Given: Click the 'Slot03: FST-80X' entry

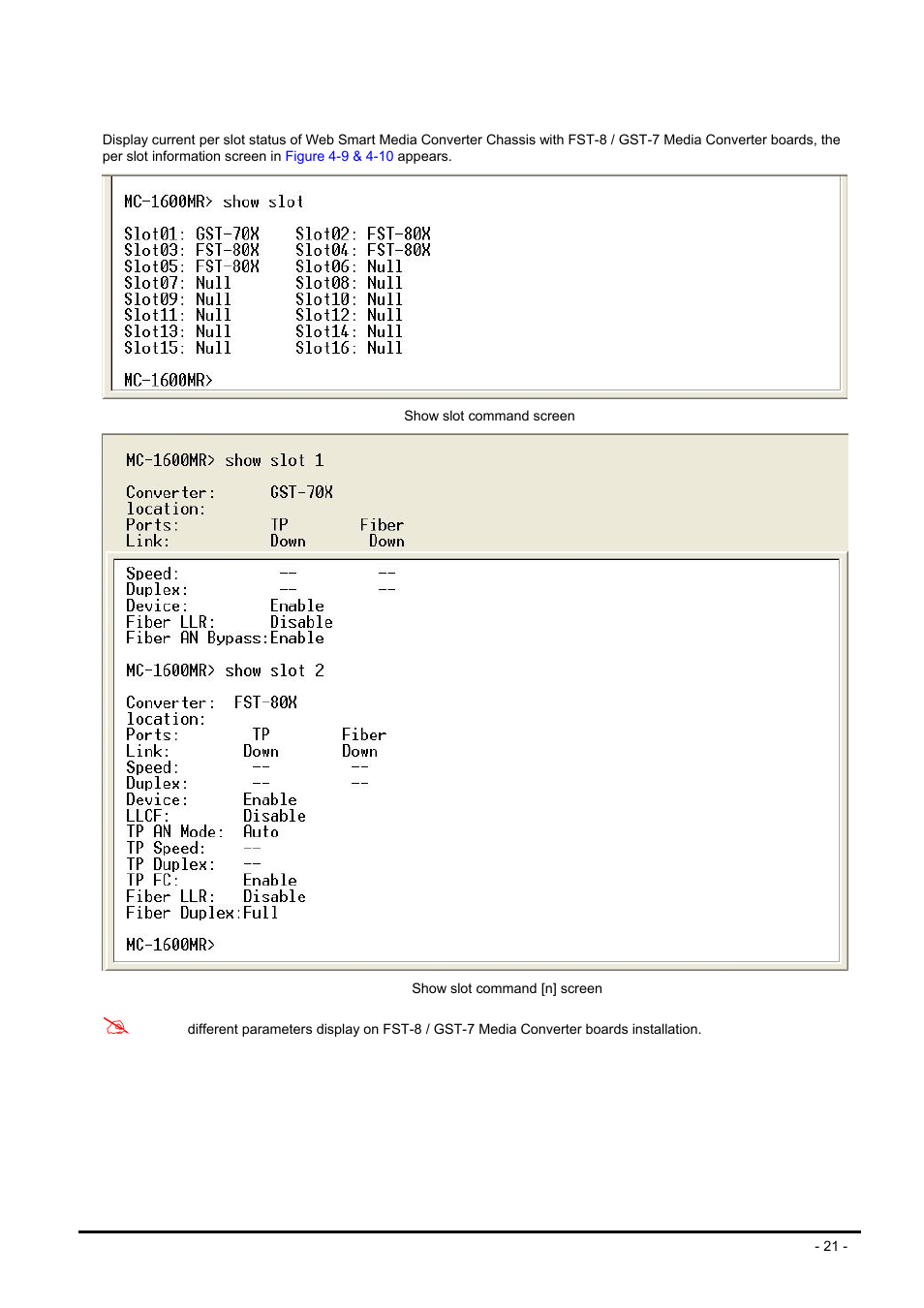Looking at the screenshot, I should click(192, 250).
